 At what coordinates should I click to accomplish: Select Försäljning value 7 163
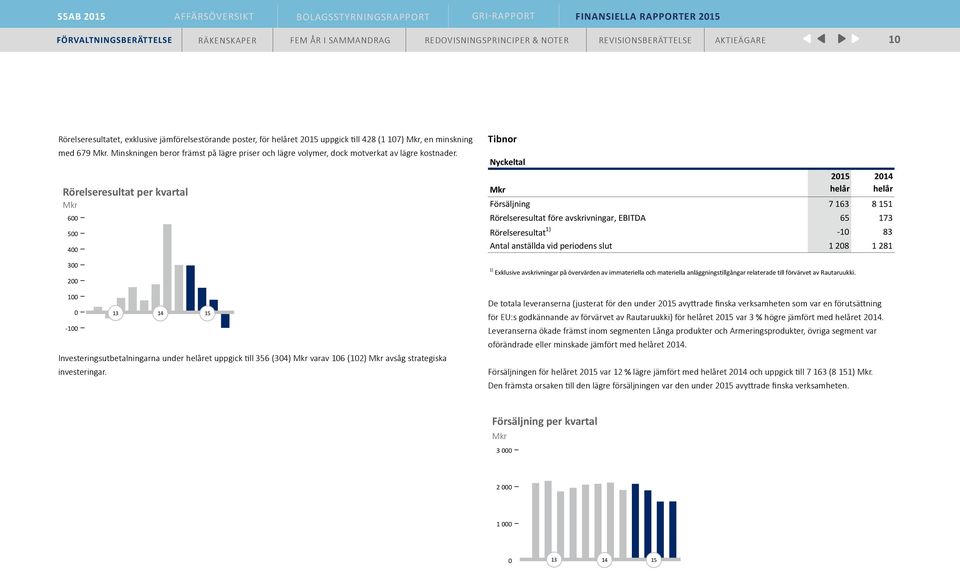coord(839,204)
